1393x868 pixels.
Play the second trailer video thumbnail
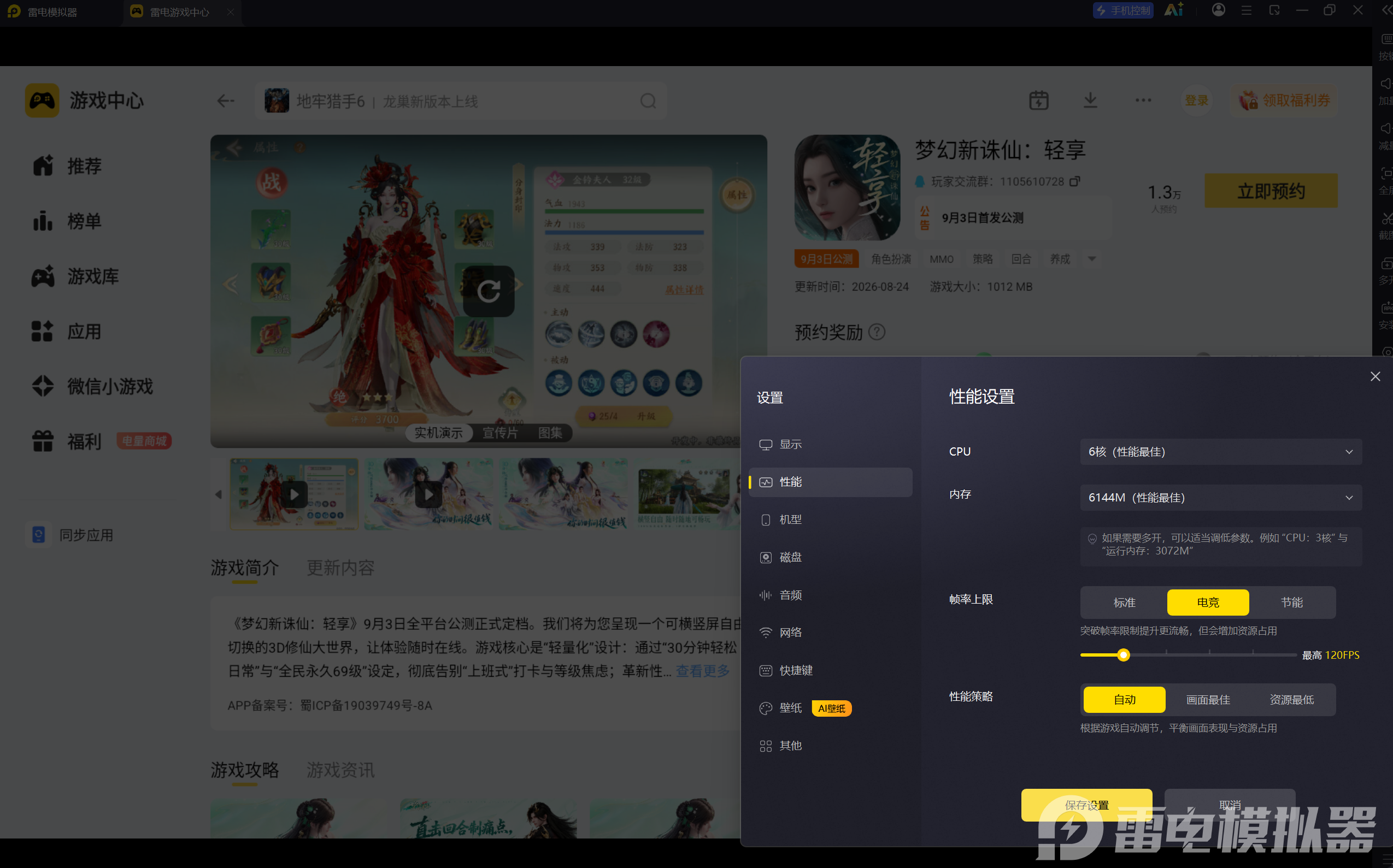pyautogui.click(x=428, y=494)
